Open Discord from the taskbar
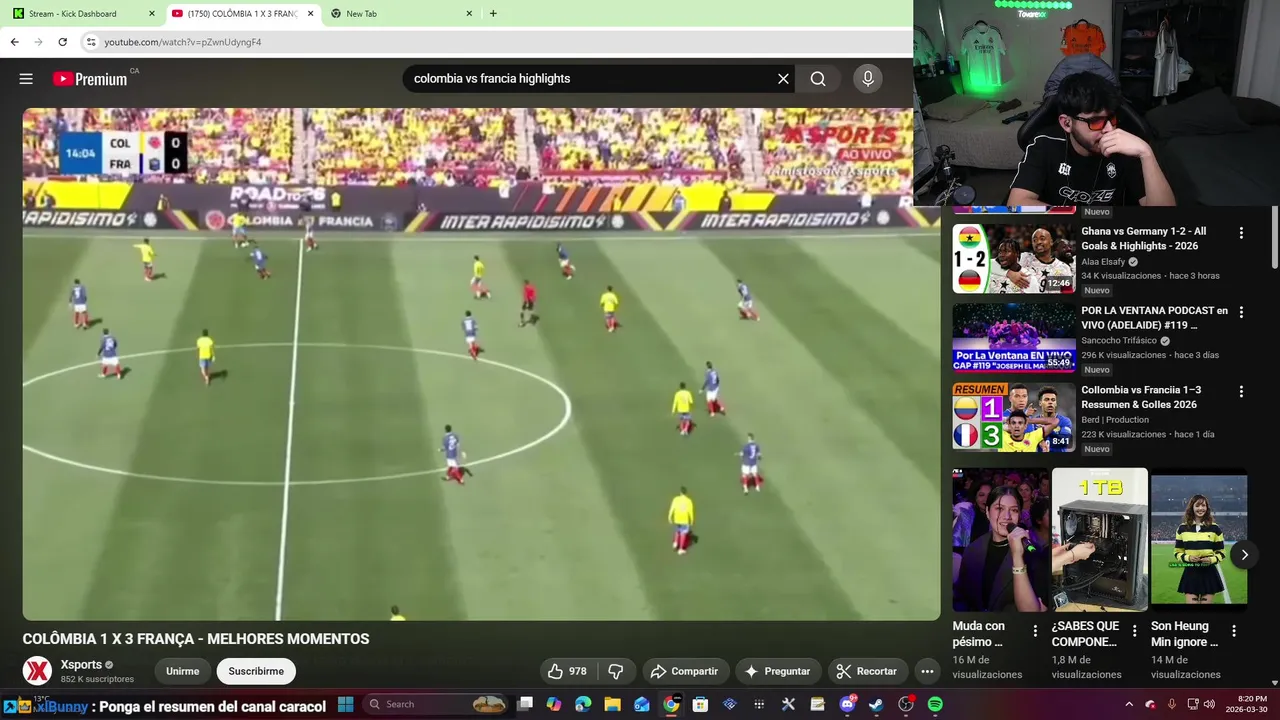Screen dimensions: 1280x720 [x=847, y=704]
